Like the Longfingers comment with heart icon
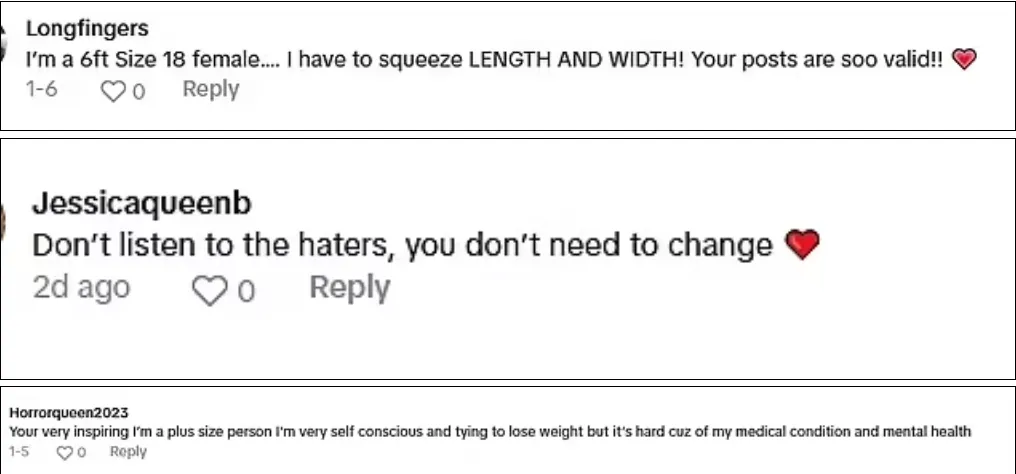Screen dimensions: 1016x474 click(113, 91)
